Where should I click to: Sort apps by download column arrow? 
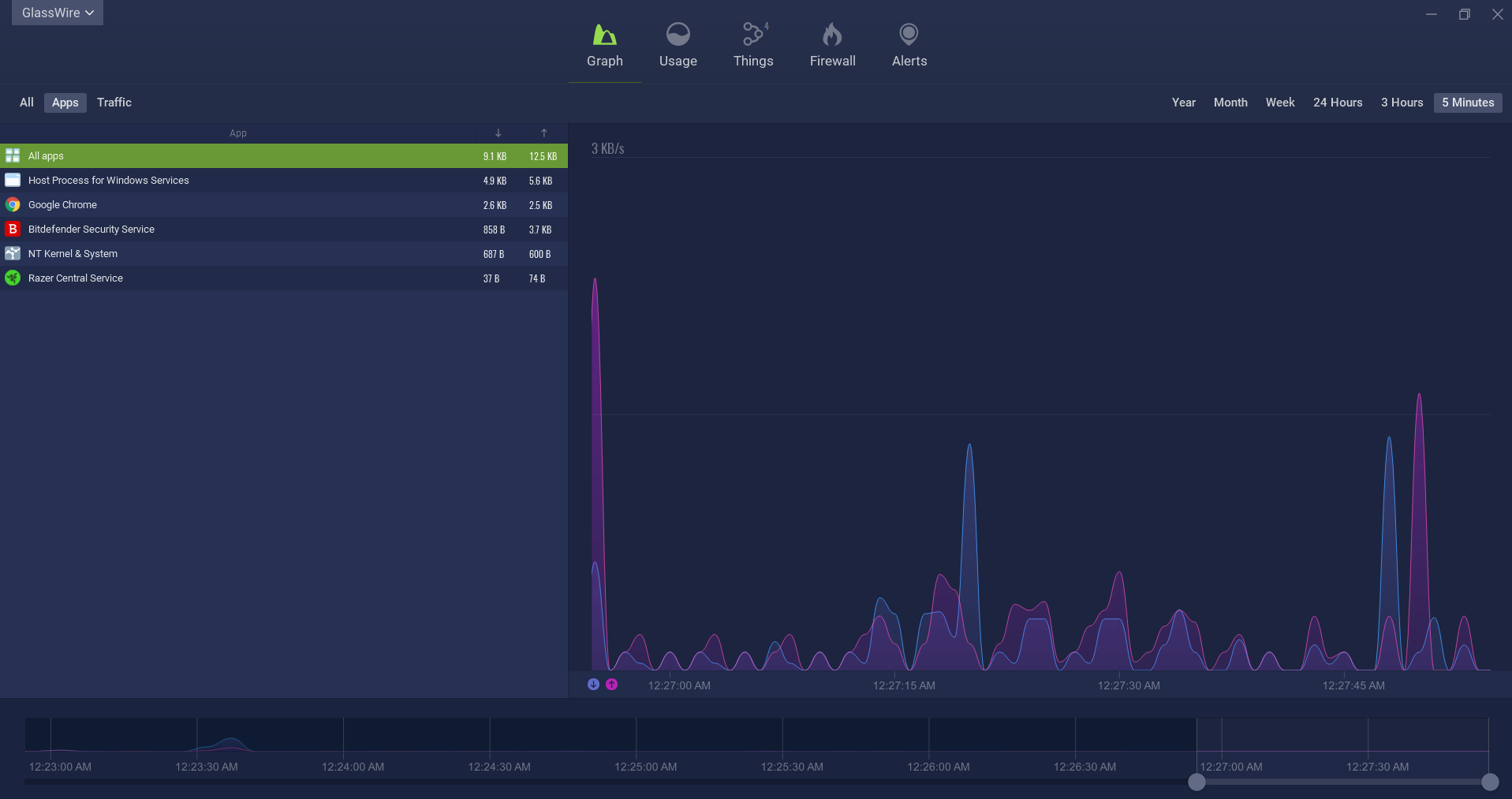[x=498, y=133]
